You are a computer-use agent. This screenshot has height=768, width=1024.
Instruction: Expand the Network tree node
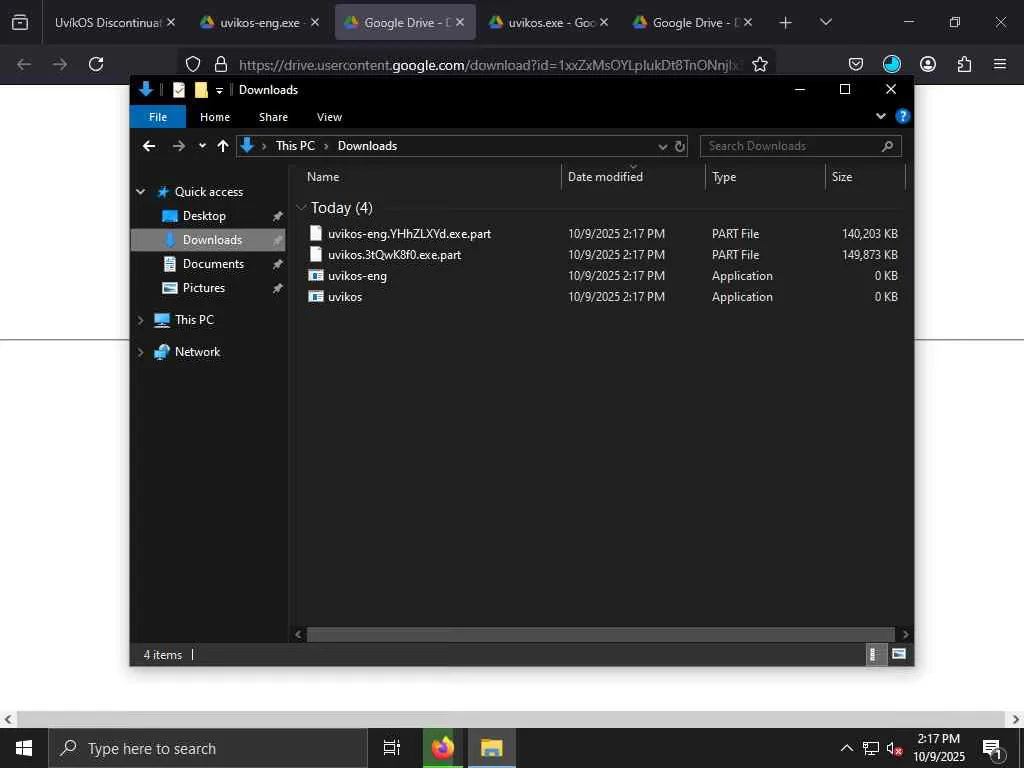tap(140, 352)
